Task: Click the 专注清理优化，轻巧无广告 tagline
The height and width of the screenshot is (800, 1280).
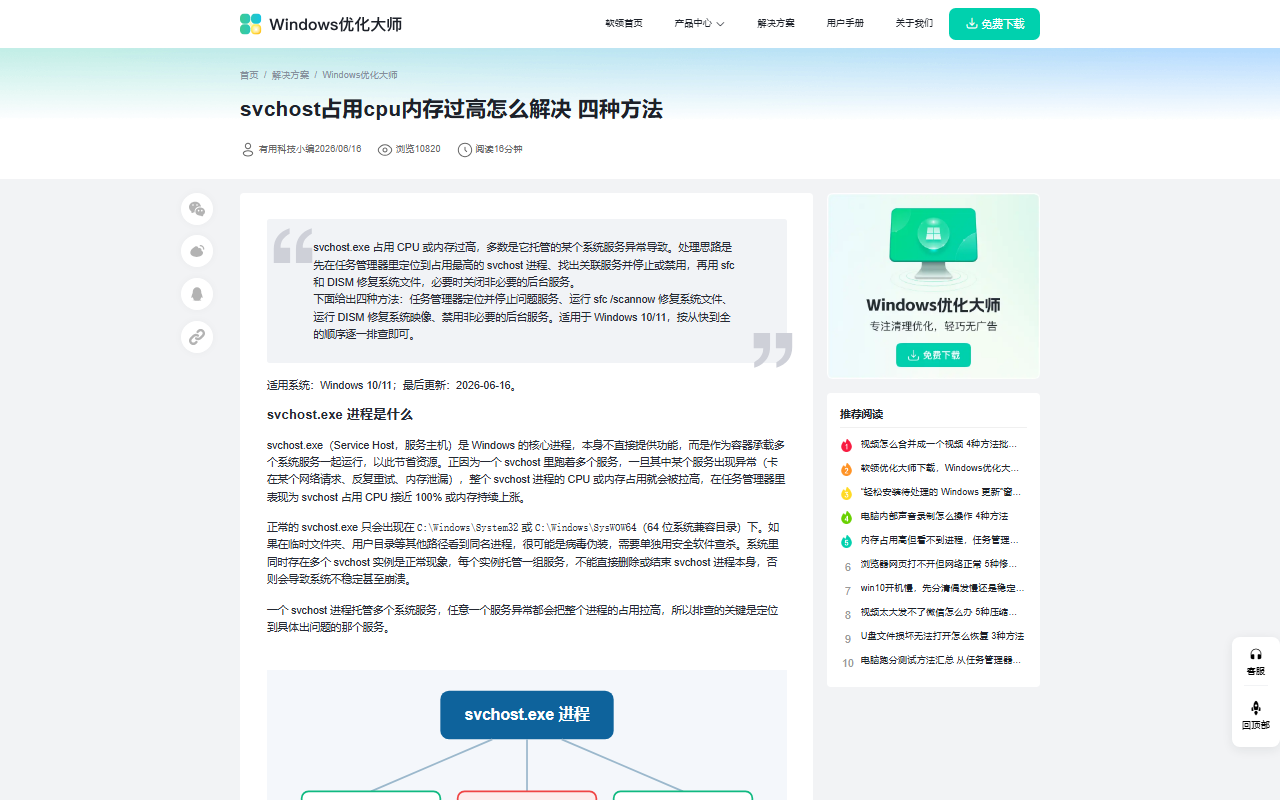Action: coord(933,326)
